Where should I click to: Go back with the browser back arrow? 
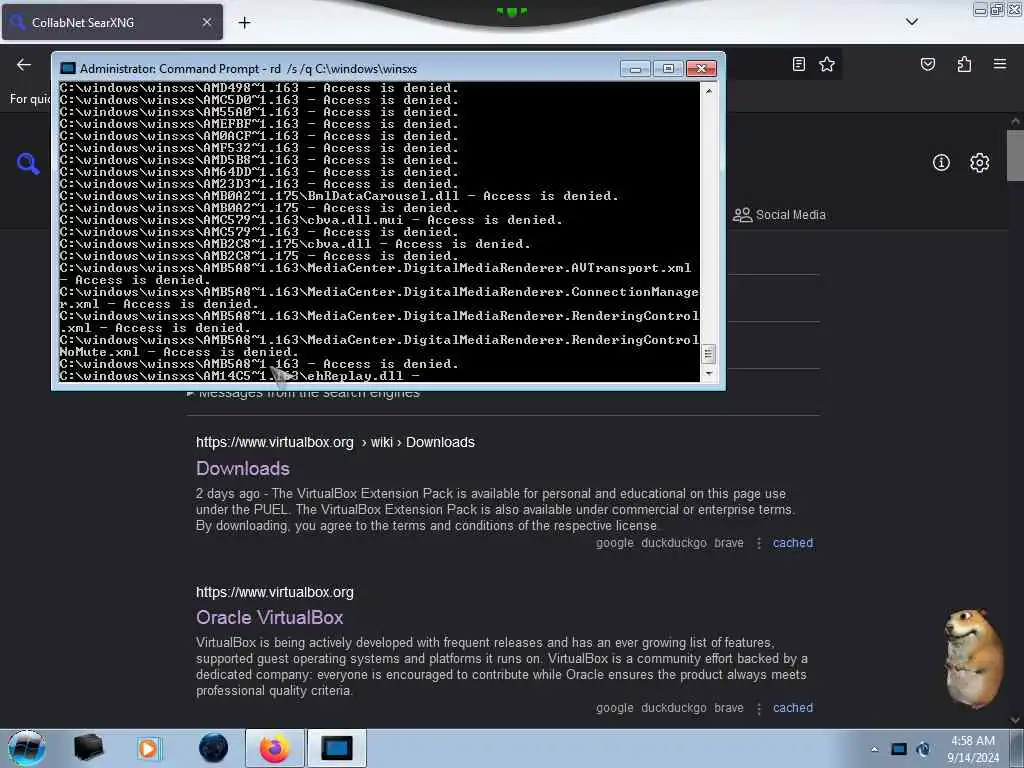(x=24, y=64)
